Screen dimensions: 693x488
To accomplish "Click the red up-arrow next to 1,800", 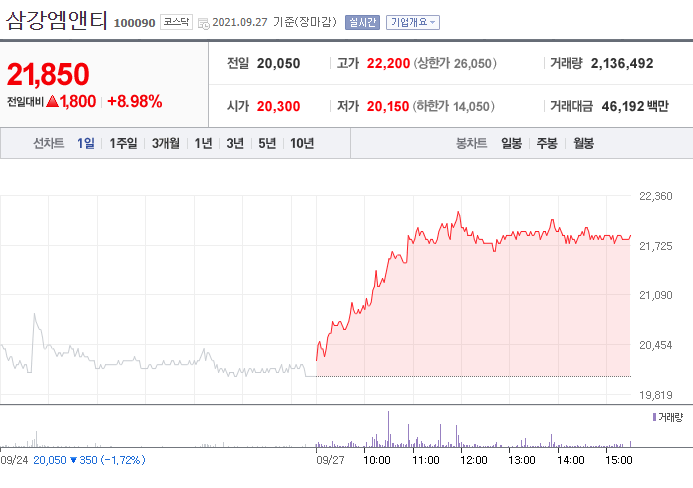I will 53,102.
